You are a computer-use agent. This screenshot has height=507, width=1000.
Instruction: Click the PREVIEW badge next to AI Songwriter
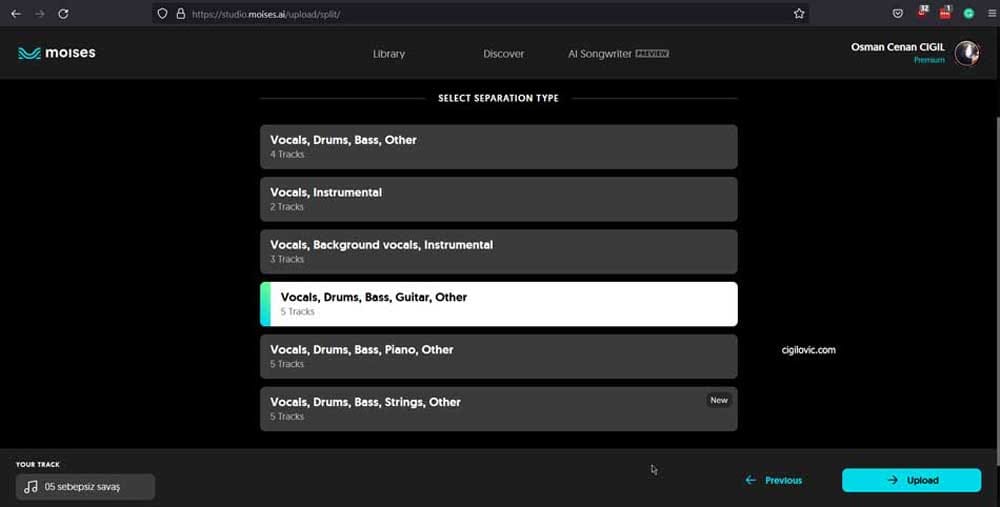tap(652, 54)
